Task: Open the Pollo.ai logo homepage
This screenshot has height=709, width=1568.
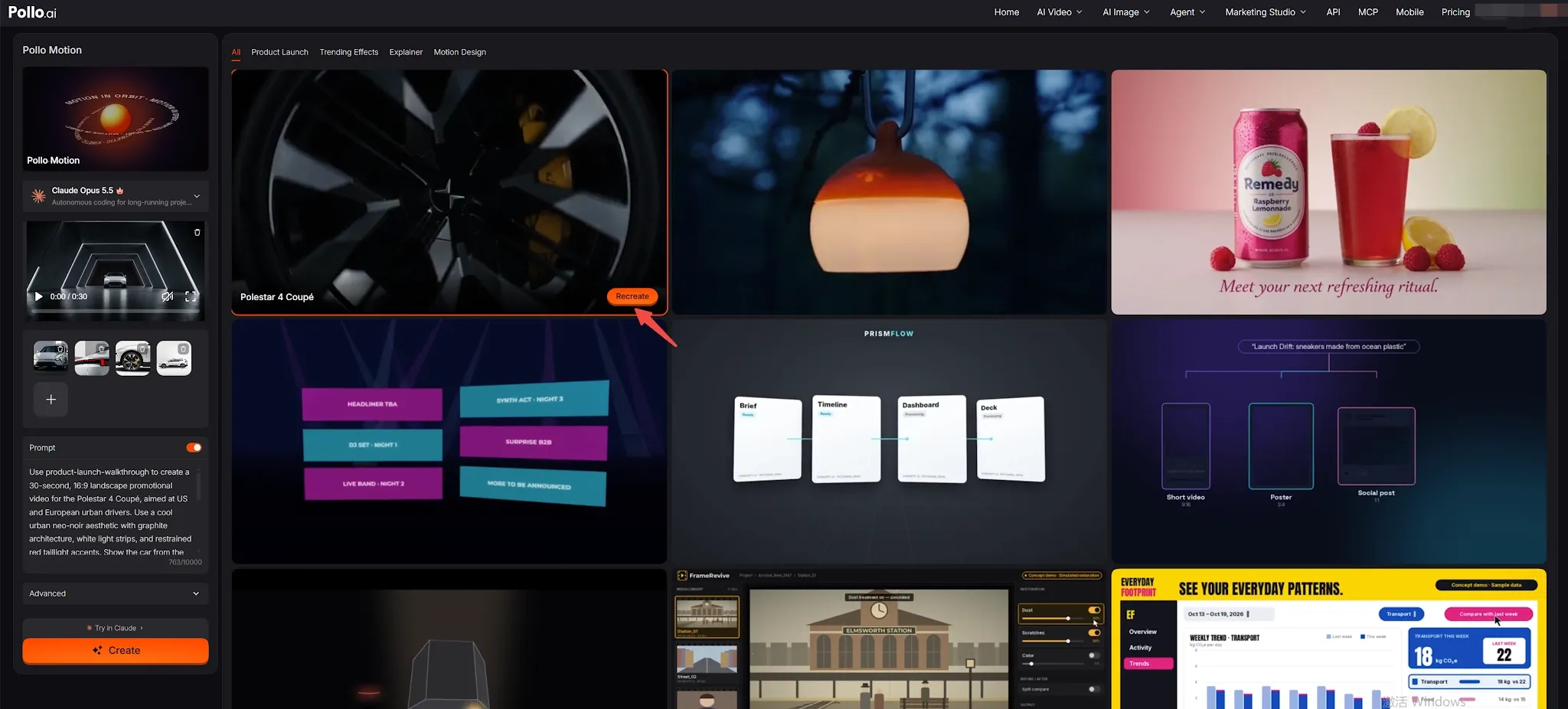Action: click(x=32, y=12)
